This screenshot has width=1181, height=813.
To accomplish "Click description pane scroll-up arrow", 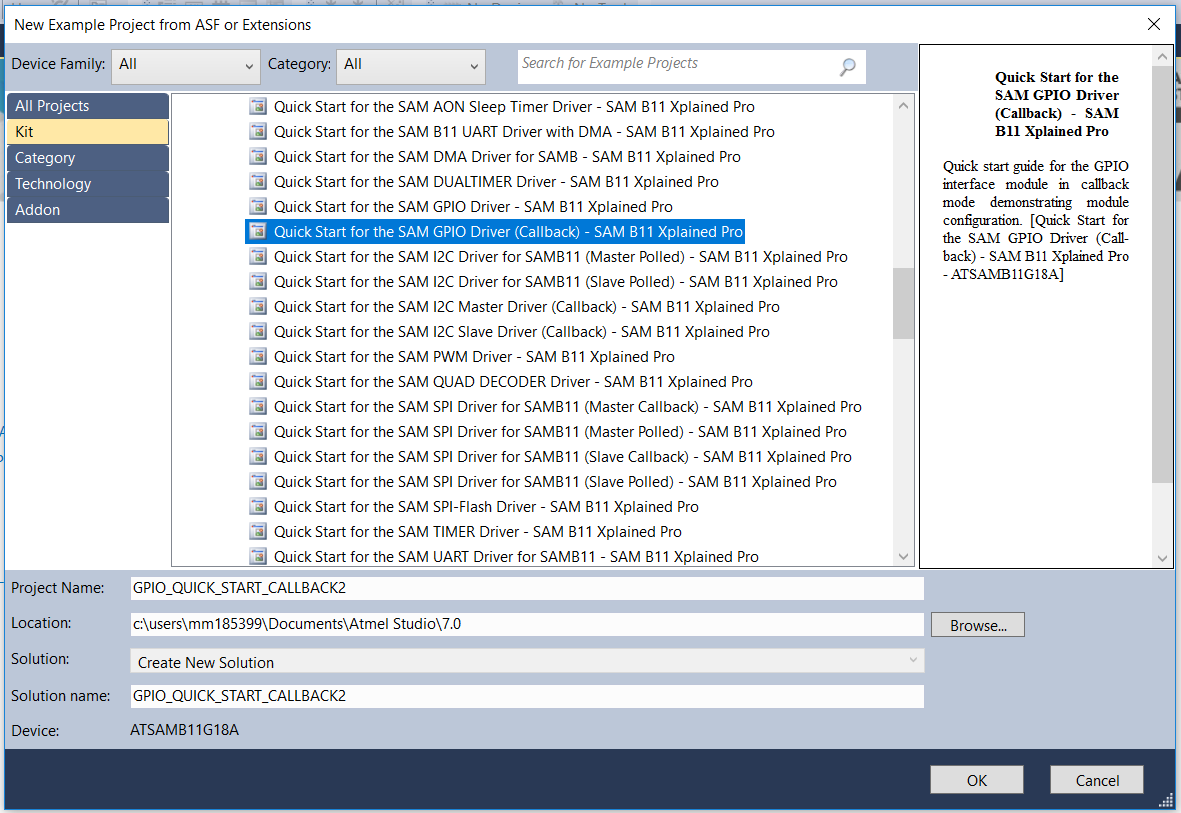I will click(x=1161, y=57).
